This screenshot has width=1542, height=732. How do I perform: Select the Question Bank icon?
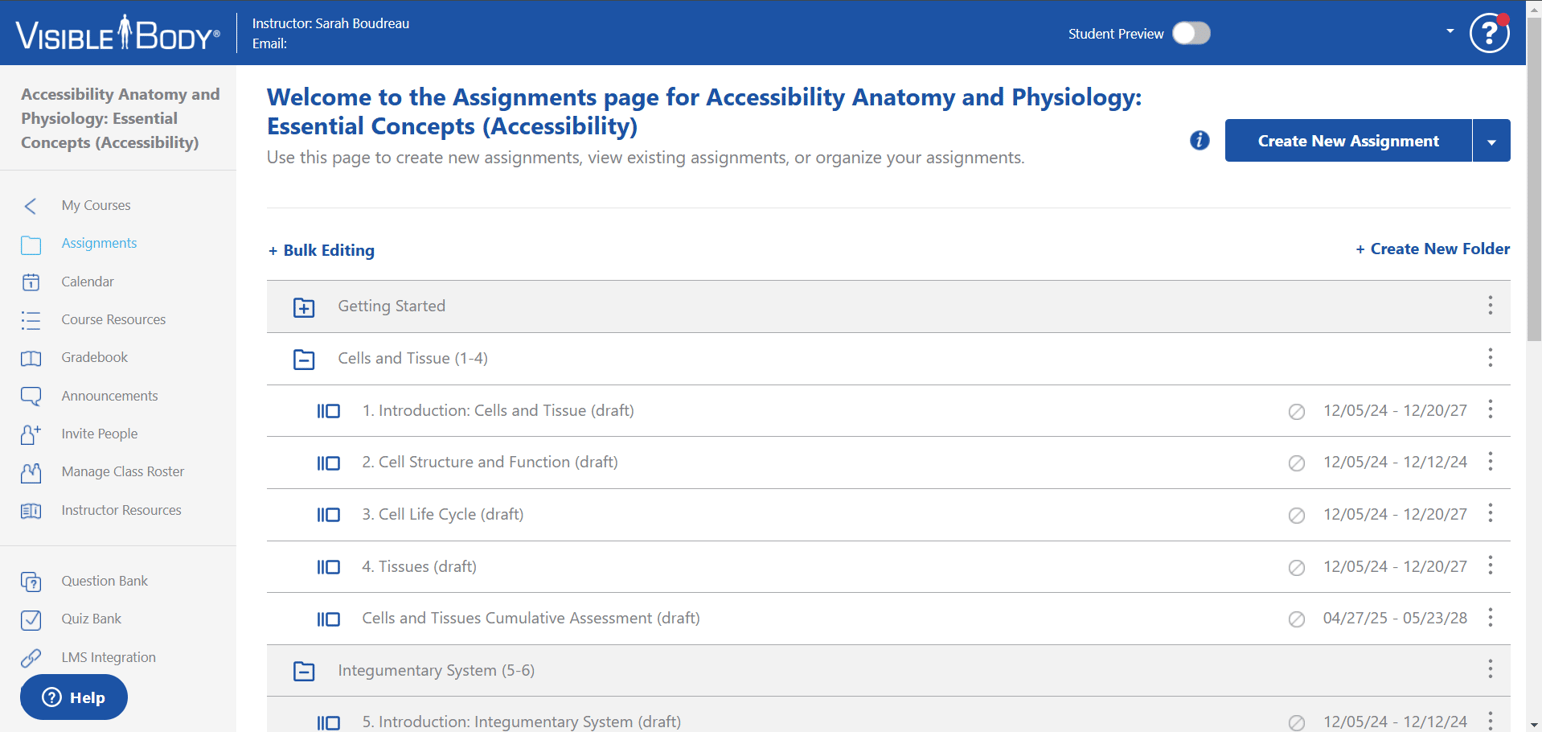coord(32,580)
